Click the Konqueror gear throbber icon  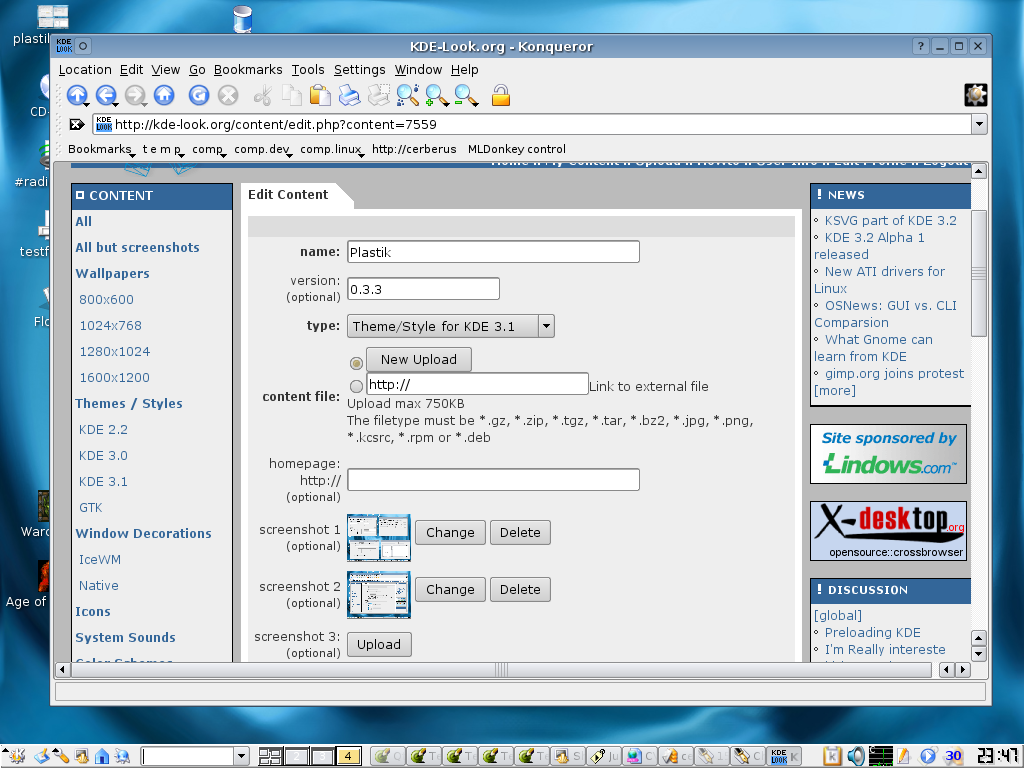pyautogui.click(x=976, y=95)
